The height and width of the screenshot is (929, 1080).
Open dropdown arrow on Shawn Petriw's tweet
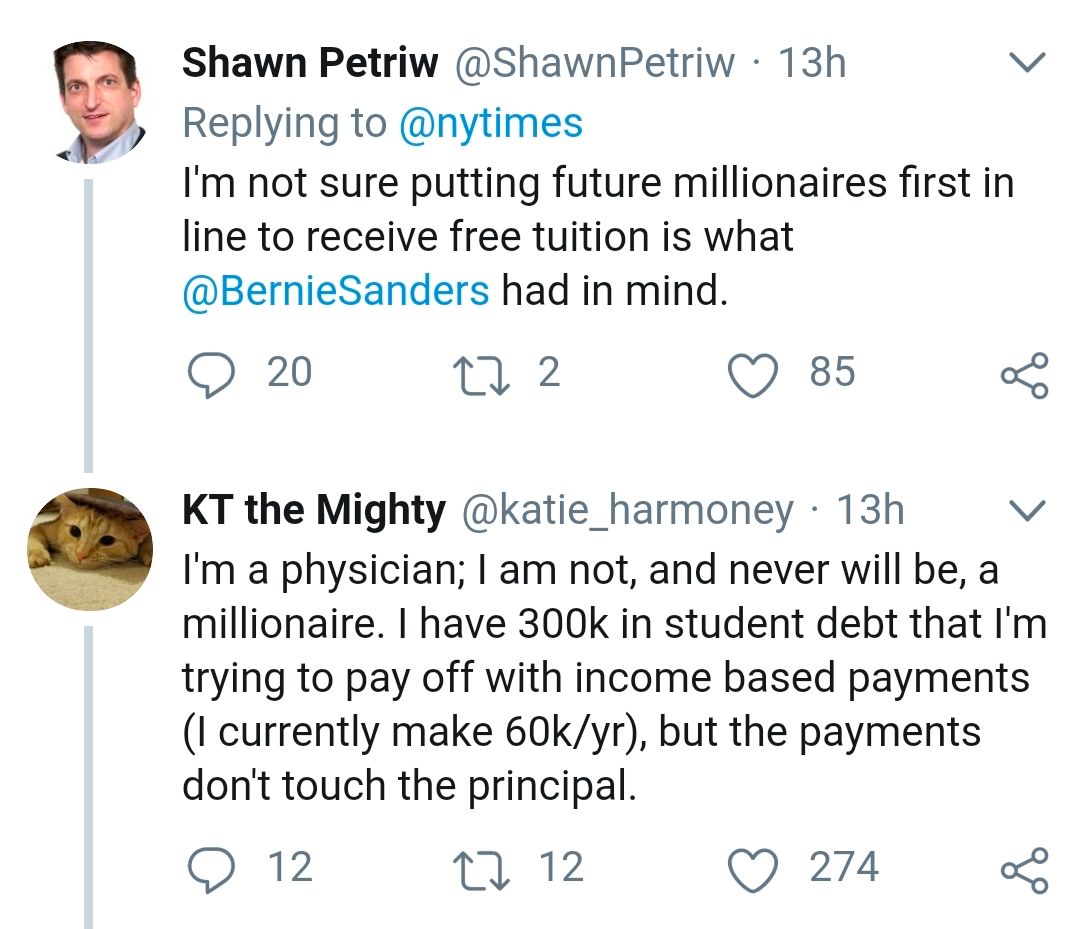[x=1024, y=64]
